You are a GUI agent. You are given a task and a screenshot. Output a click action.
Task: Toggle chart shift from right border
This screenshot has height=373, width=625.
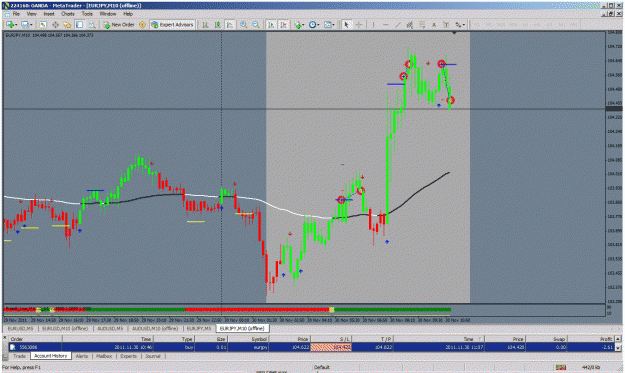283,25
